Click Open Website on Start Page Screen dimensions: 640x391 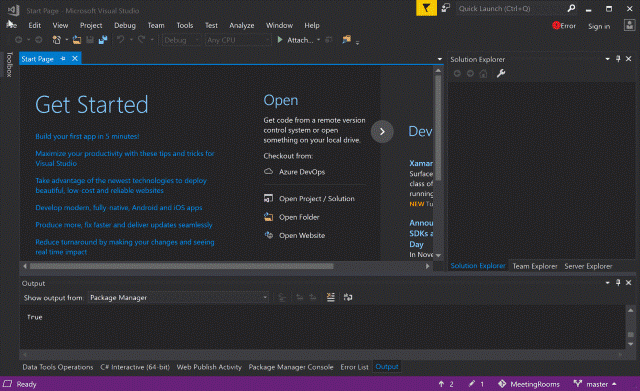click(295, 235)
